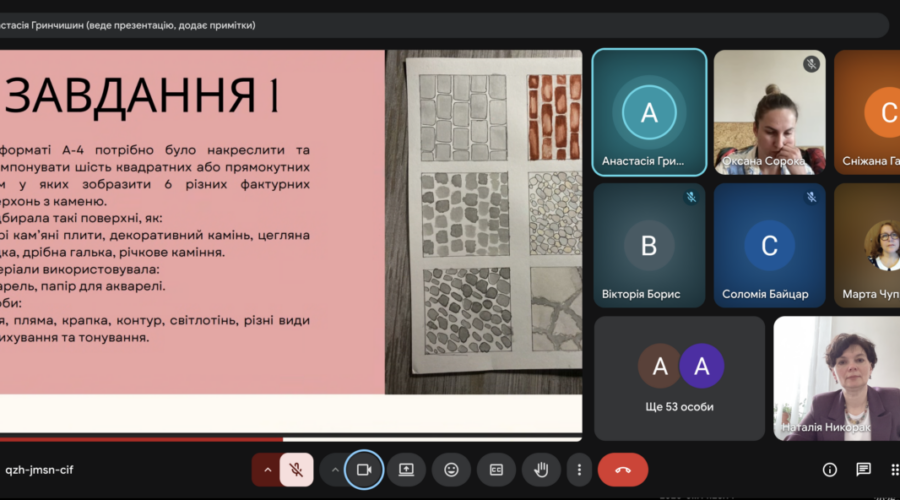Click the letter A avatar of Анастасія
The height and width of the screenshot is (500, 900).
(649, 112)
